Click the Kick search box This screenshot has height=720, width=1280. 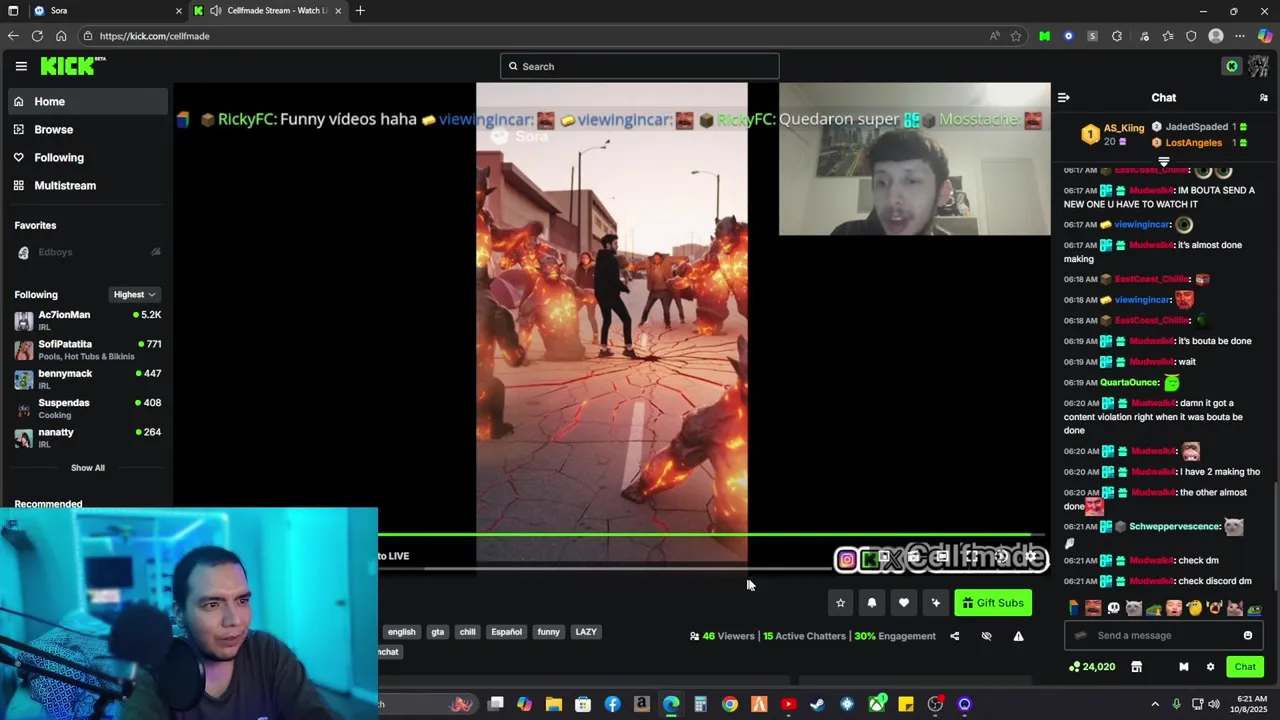(x=639, y=66)
